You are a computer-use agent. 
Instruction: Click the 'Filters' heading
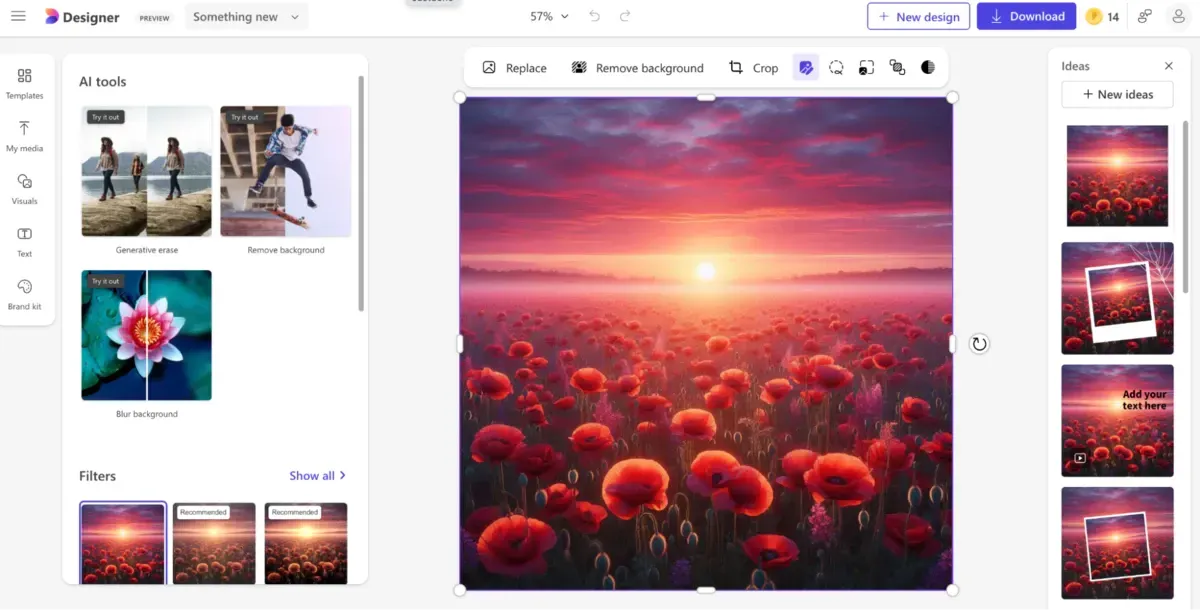tap(98, 476)
